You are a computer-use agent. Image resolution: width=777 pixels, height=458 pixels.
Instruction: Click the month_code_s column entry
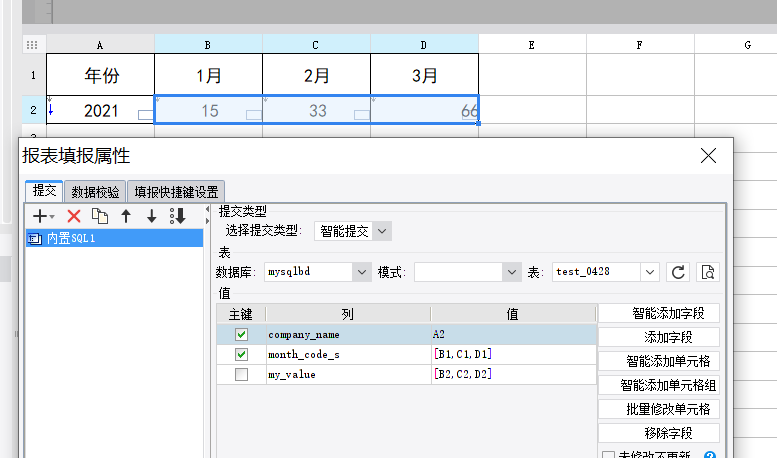pyautogui.click(x=348, y=354)
